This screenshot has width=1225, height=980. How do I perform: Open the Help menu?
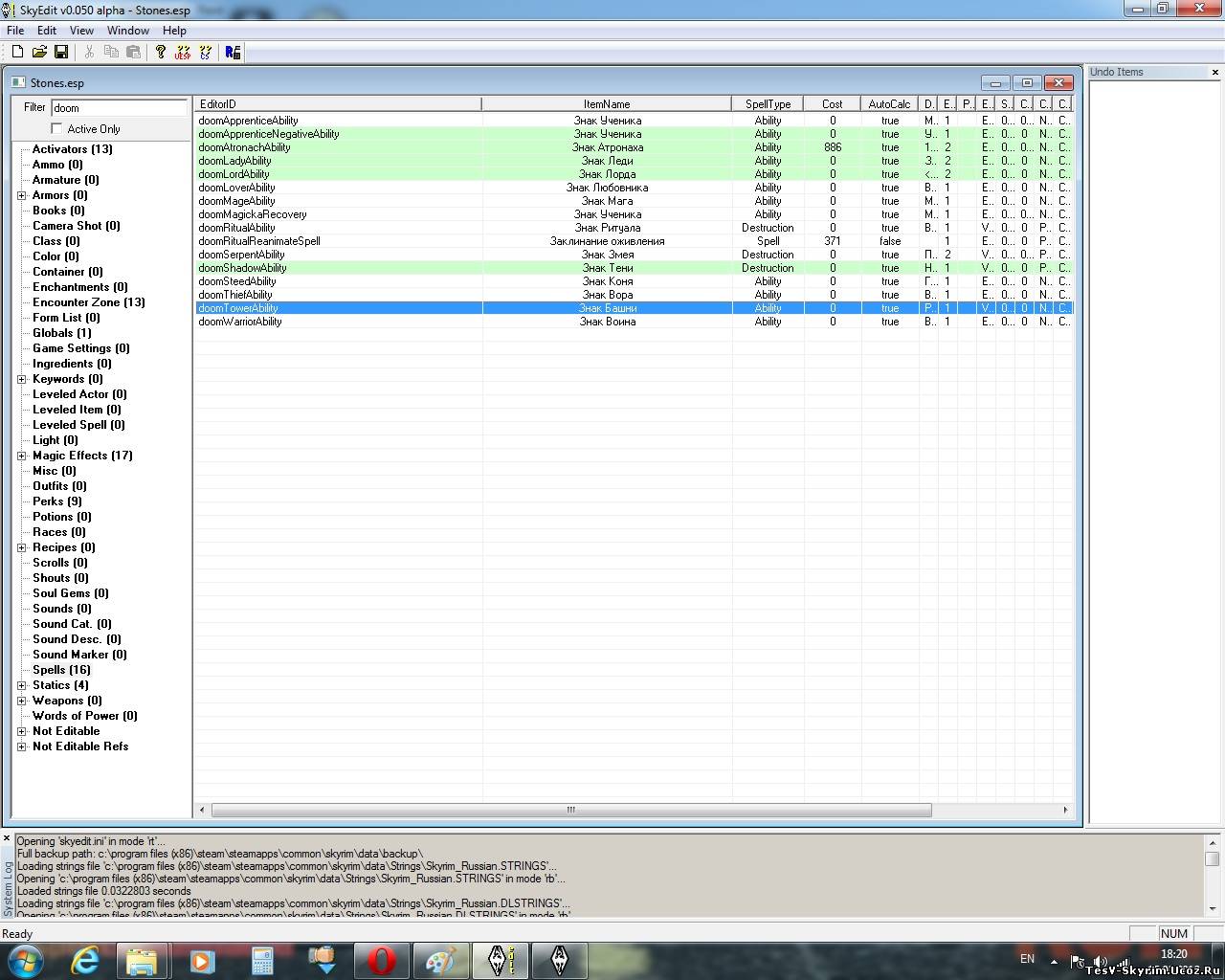[174, 31]
